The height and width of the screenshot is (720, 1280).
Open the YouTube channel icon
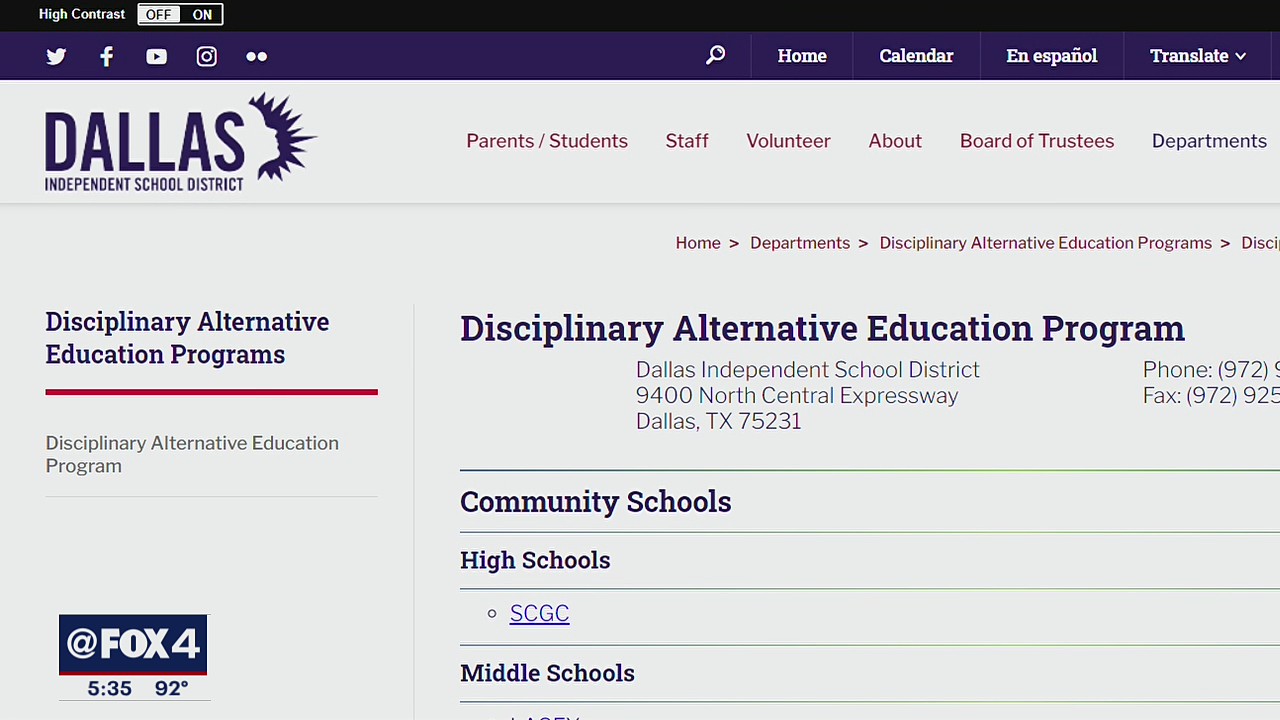click(x=156, y=56)
